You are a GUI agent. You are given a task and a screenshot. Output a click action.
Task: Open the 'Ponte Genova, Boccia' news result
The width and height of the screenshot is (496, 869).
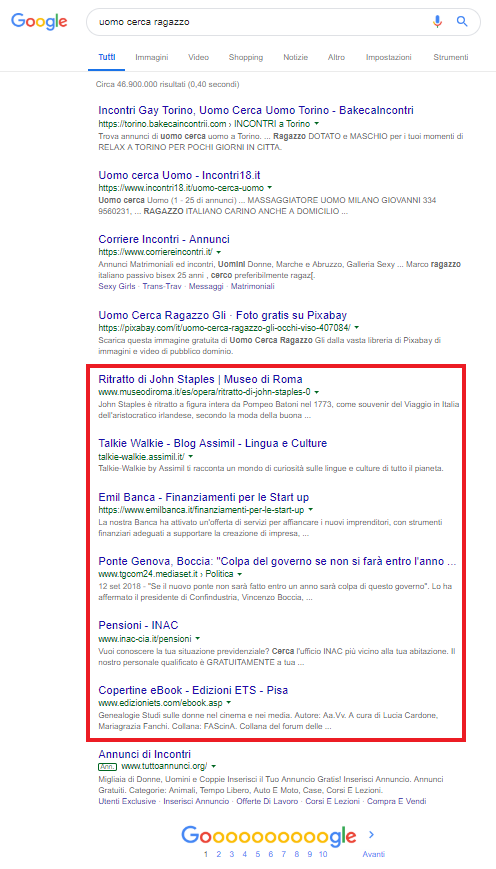(x=277, y=561)
